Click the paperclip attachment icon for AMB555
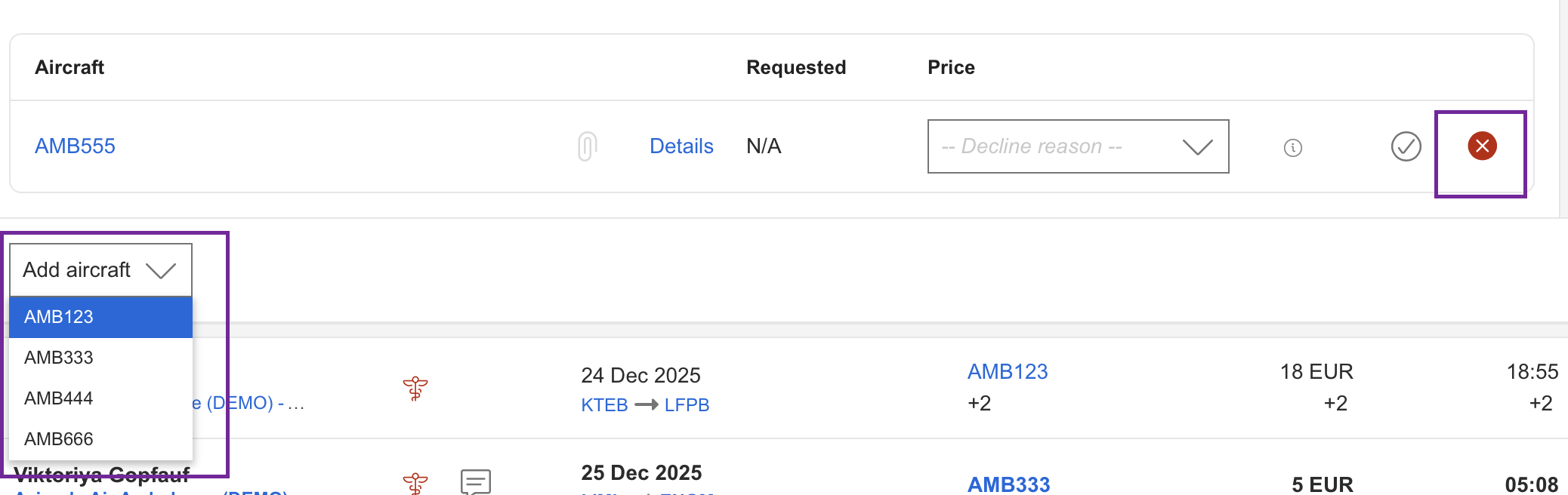Image resolution: width=1568 pixels, height=495 pixels. coord(587,146)
